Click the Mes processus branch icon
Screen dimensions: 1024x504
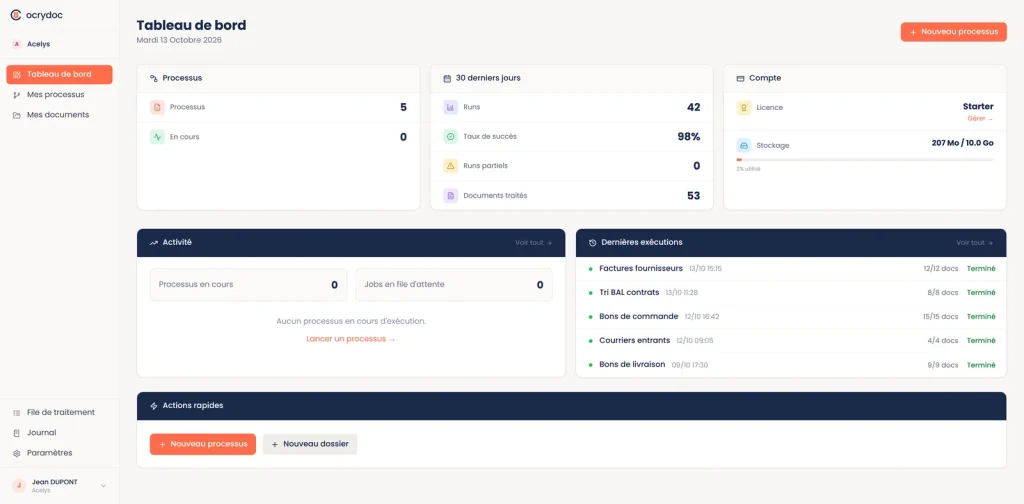click(17, 95)
